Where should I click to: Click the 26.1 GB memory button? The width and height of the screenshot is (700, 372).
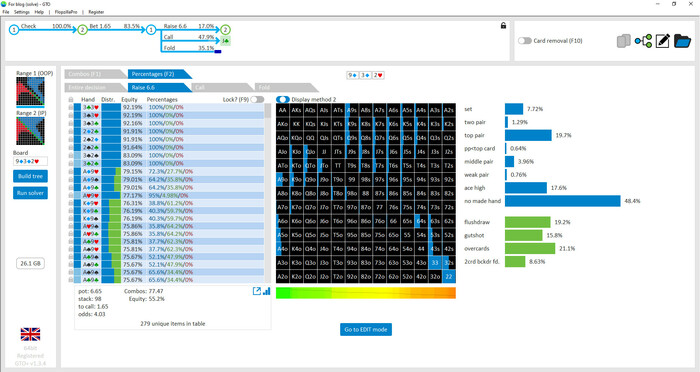pyautogui.click(x=30, y=263)
